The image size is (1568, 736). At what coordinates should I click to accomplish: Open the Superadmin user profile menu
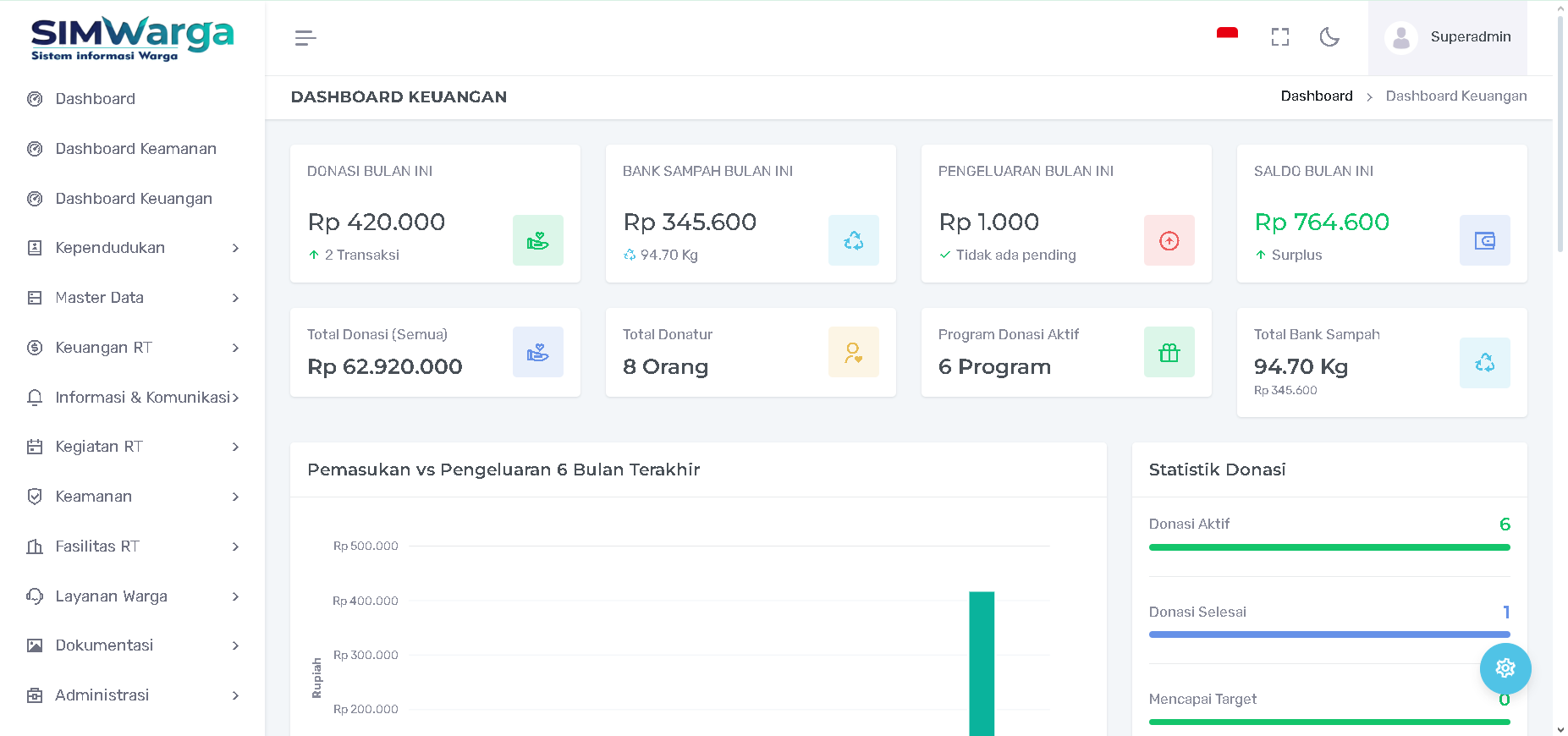tap(1448, 37)
